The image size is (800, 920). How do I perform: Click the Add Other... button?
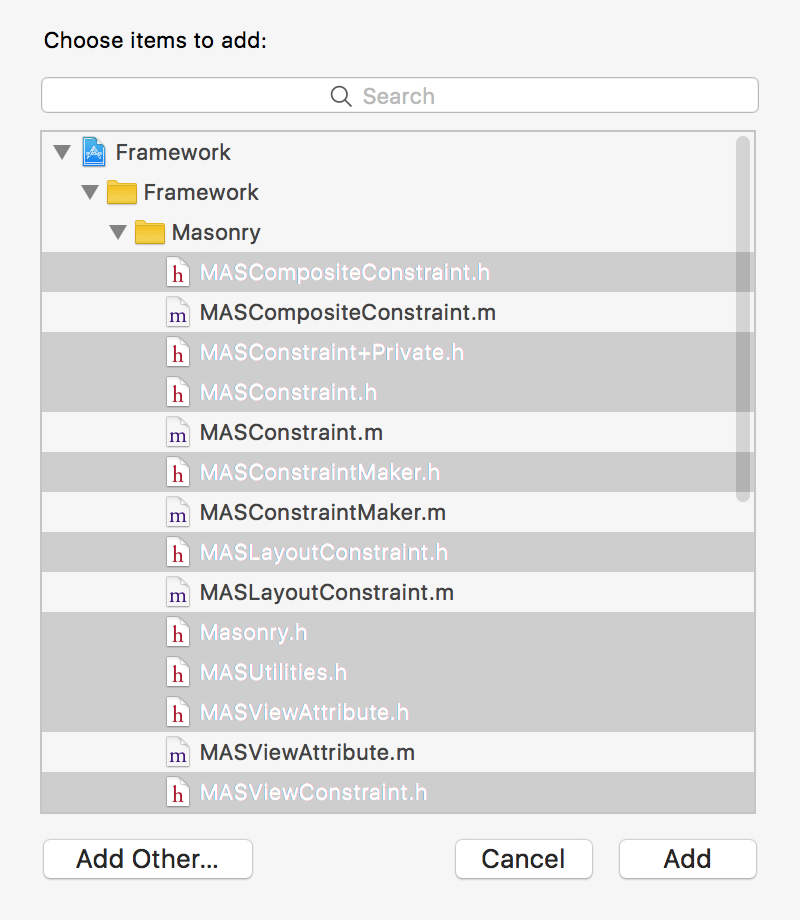click(x=148, y=859)
